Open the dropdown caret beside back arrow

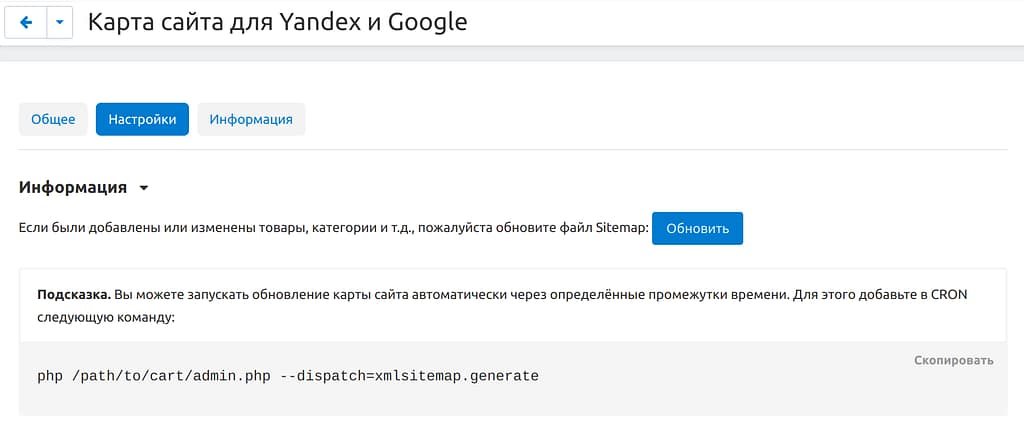pyautogui.click(x=60, y=22)
